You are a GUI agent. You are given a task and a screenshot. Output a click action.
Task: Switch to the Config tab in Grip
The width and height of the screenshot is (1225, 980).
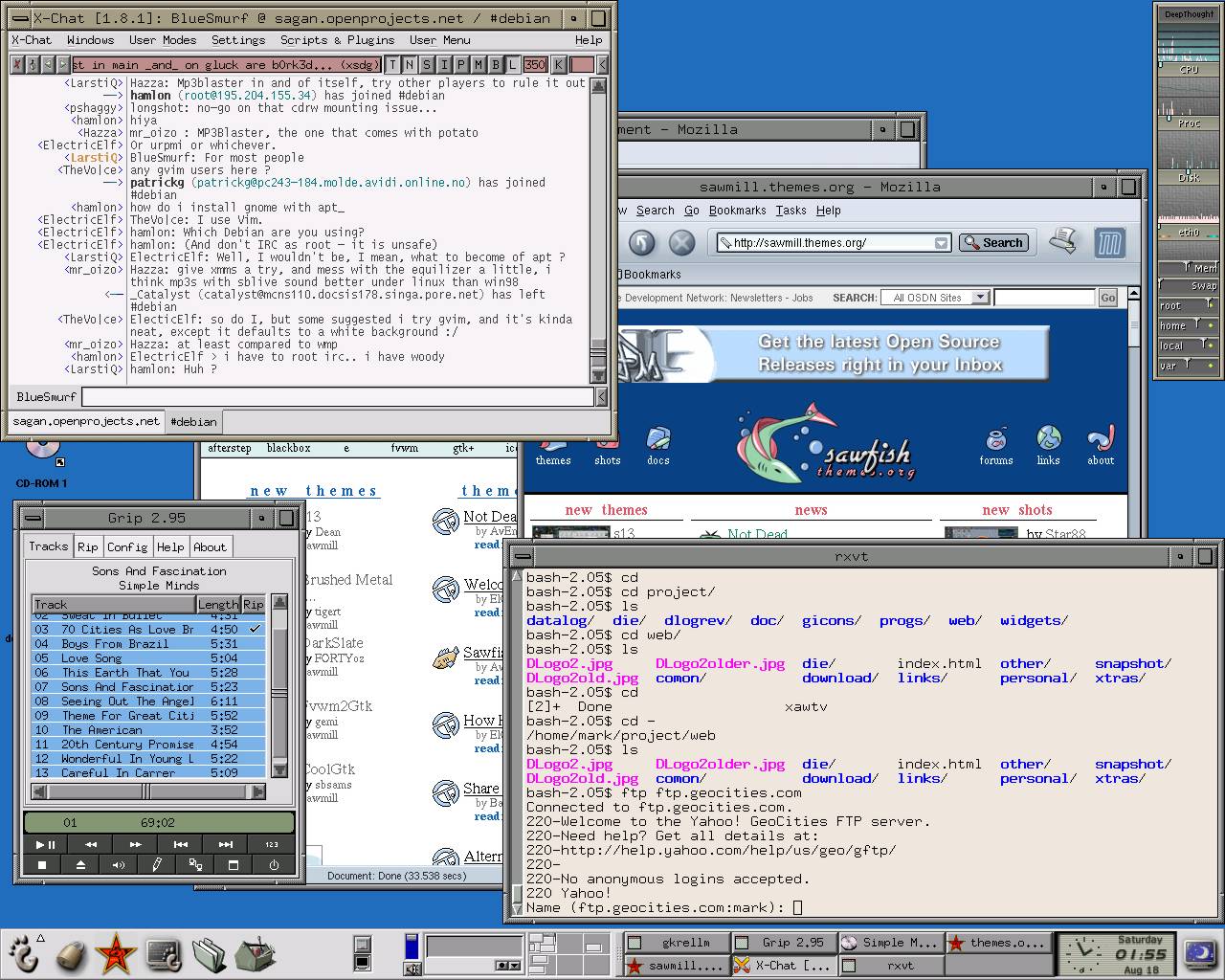127,547
